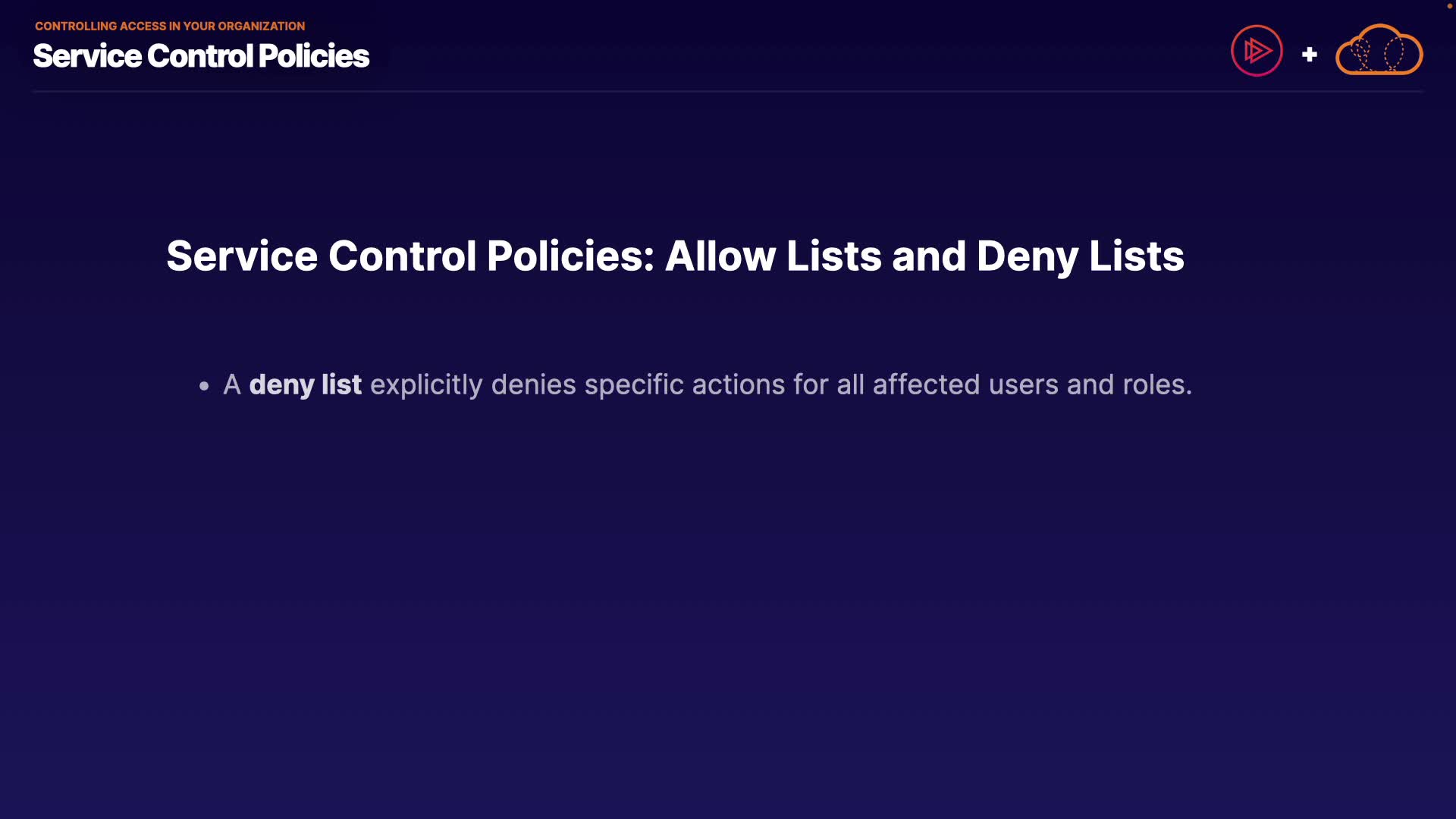Screen dimensions: 1456x819
Task: Click the orange 'Controlling Access in Your Organization' subtitle
Action: [x=170, y=26]
